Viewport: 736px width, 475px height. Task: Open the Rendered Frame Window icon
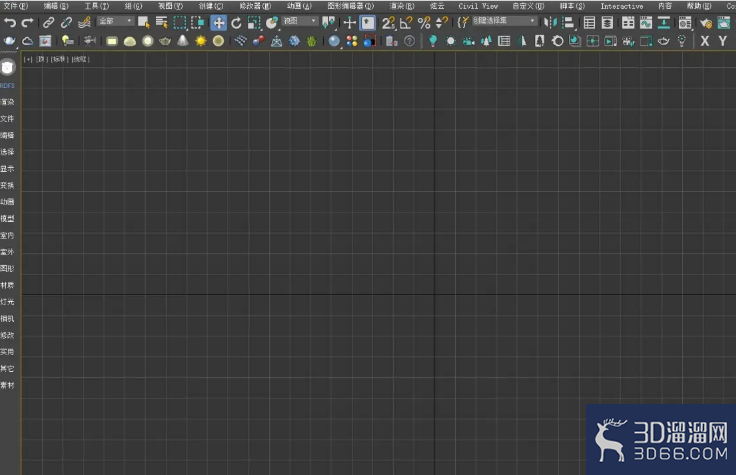coord(724,23)
